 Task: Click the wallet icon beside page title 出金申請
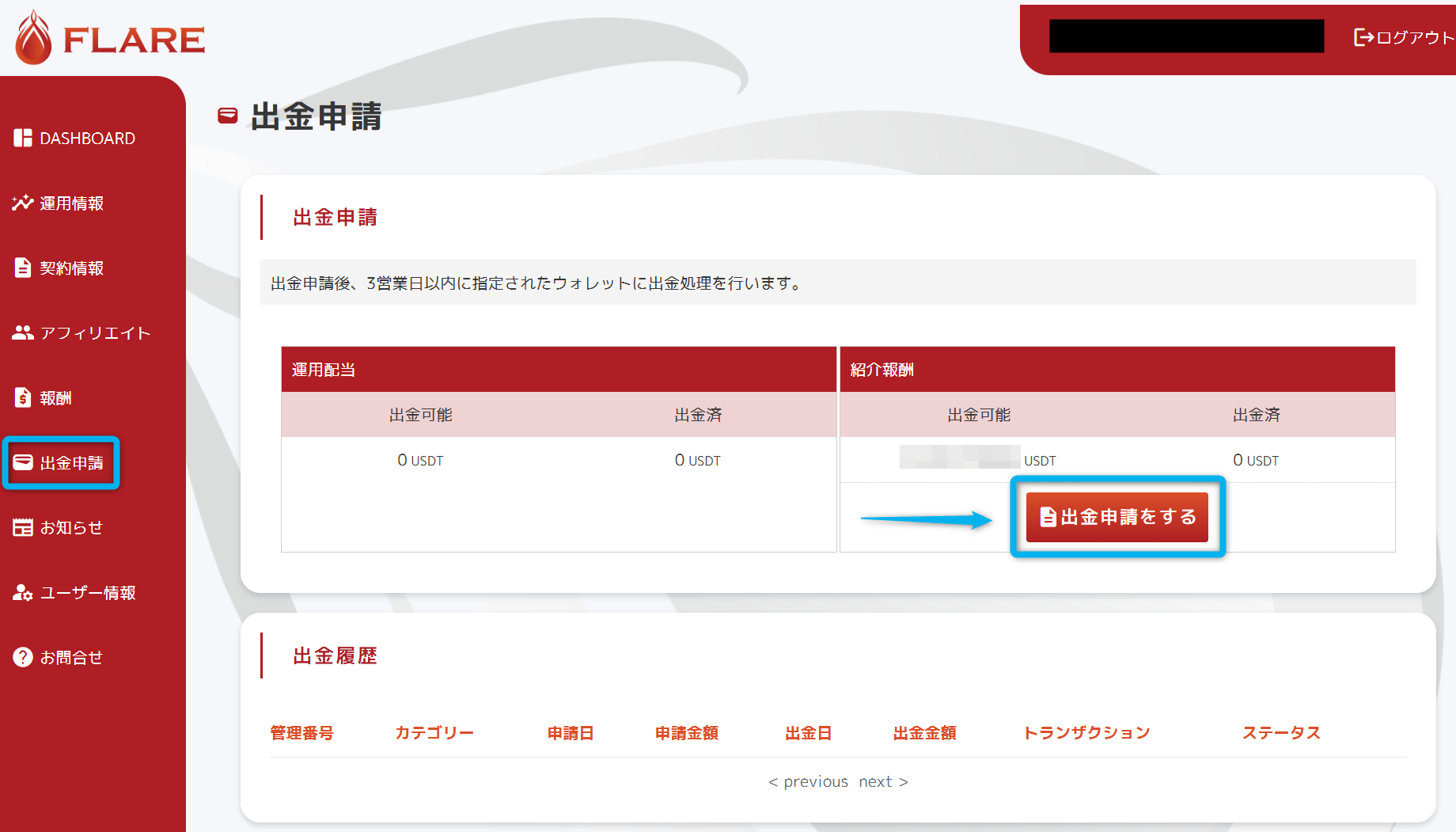228,116
